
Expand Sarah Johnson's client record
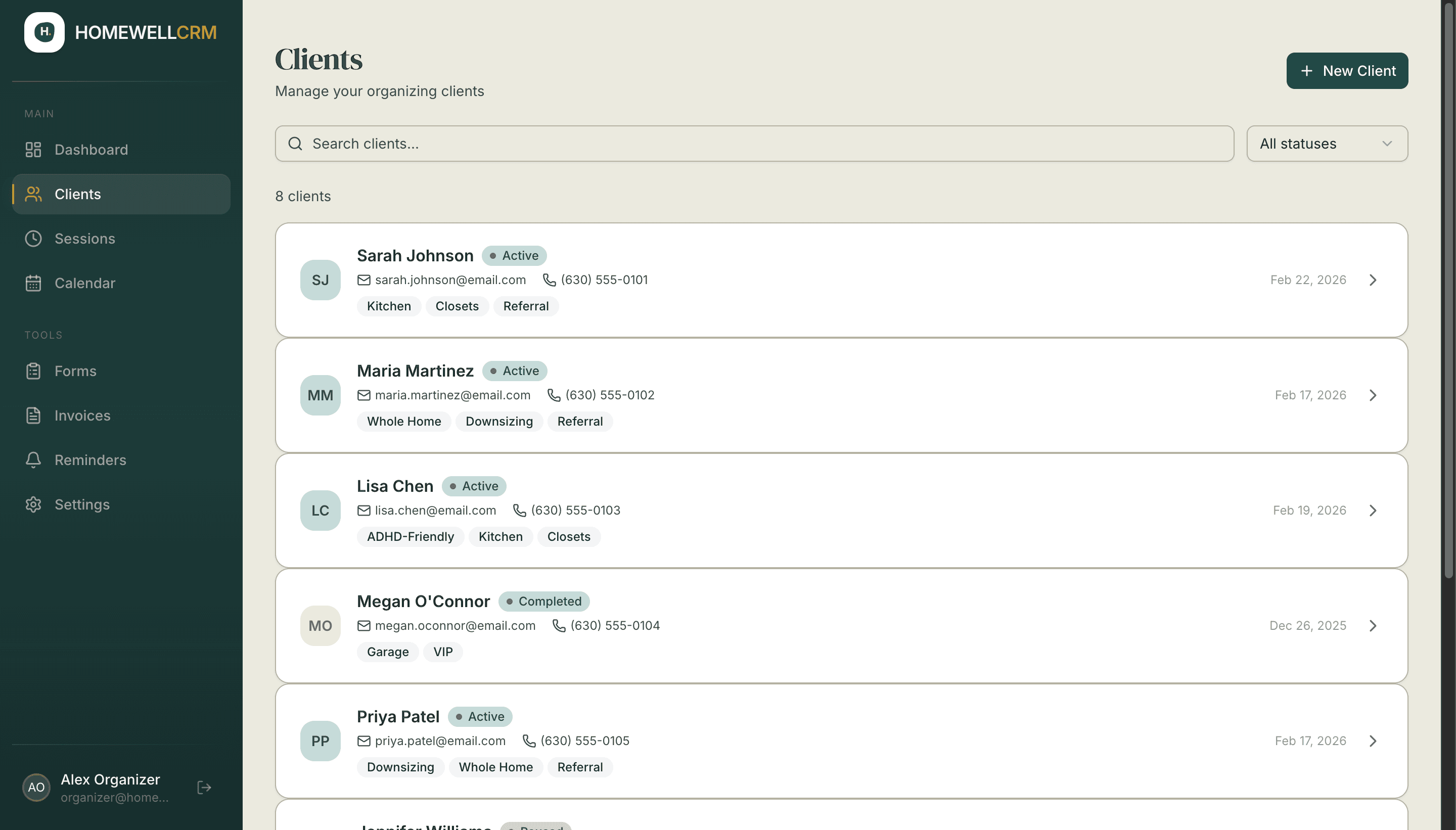pyautogui.click(x=1373, y=280)
